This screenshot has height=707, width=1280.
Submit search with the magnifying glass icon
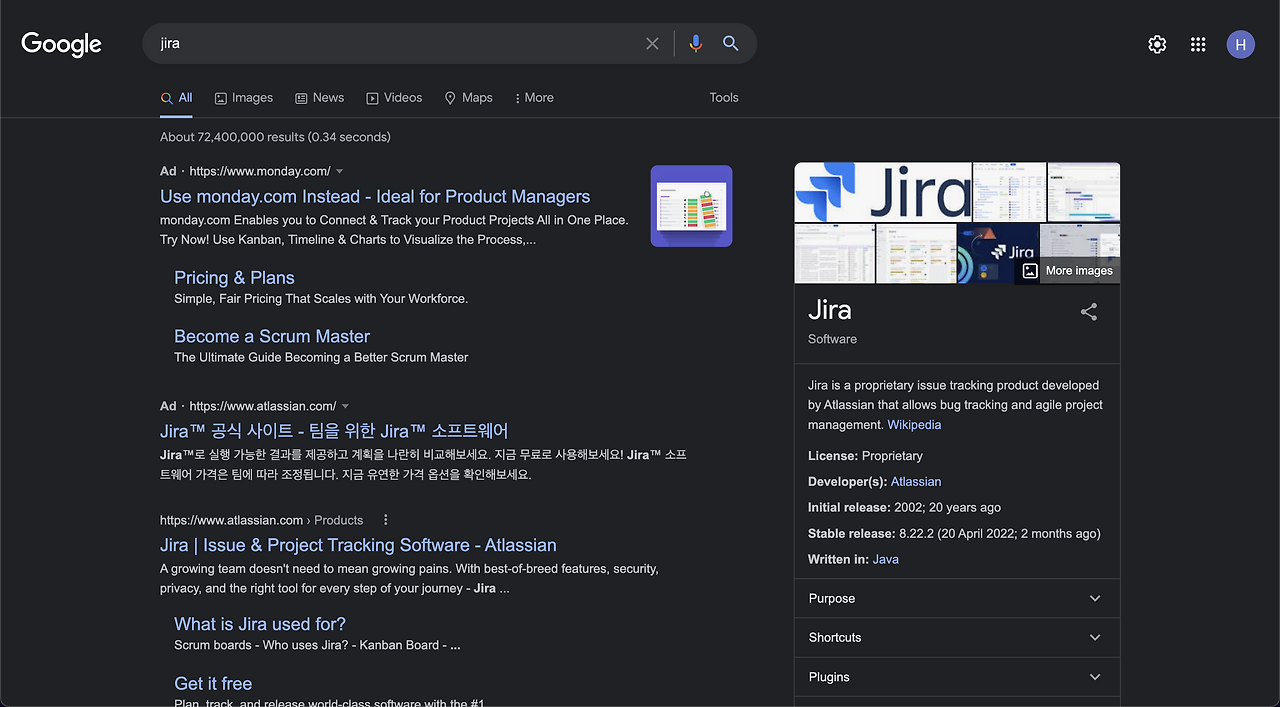pyautogui.click(x=731, y=44)
